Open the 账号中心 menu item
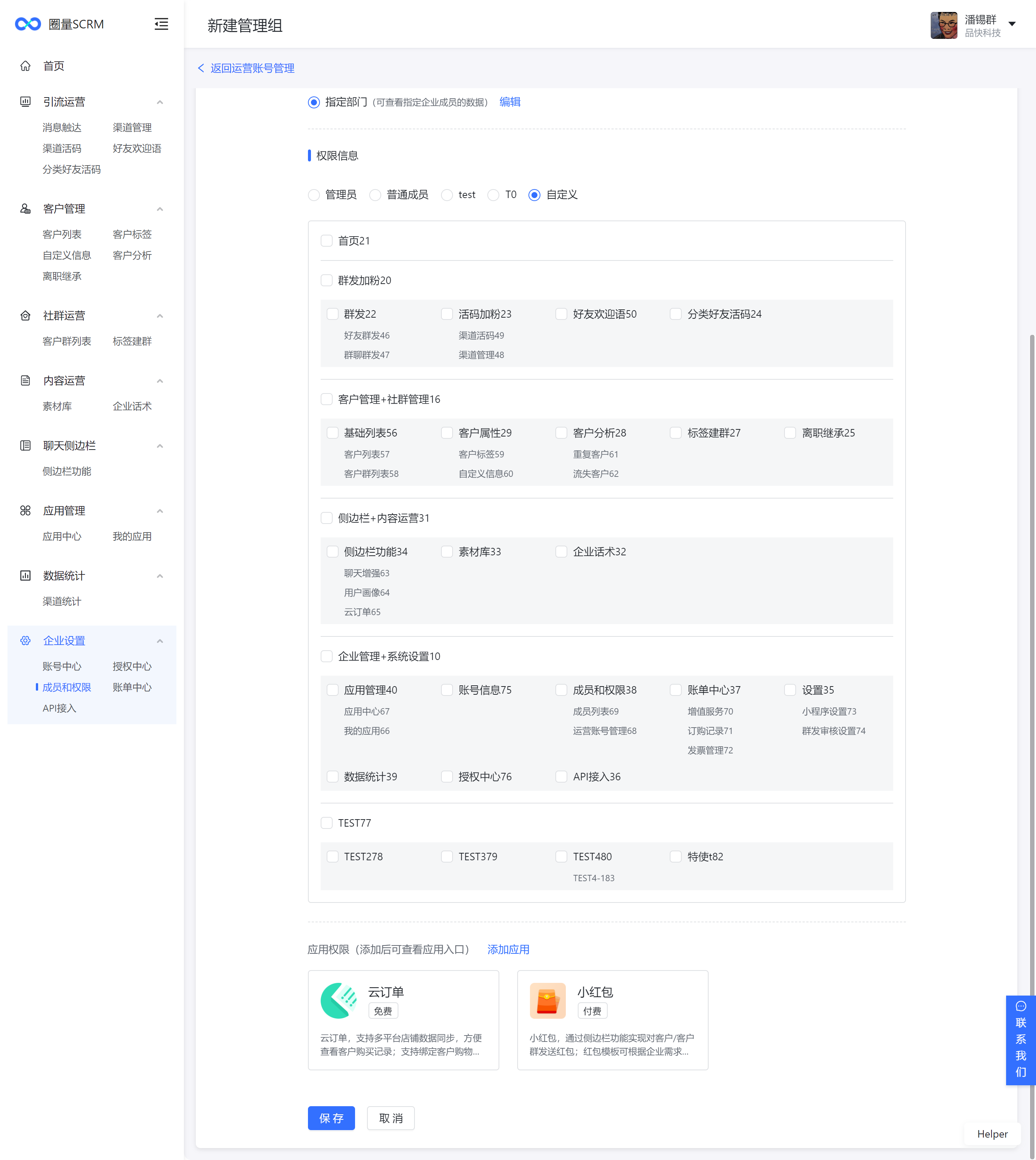Image resolution: width=1036 pixels, height=1160 pixels. 62,667
